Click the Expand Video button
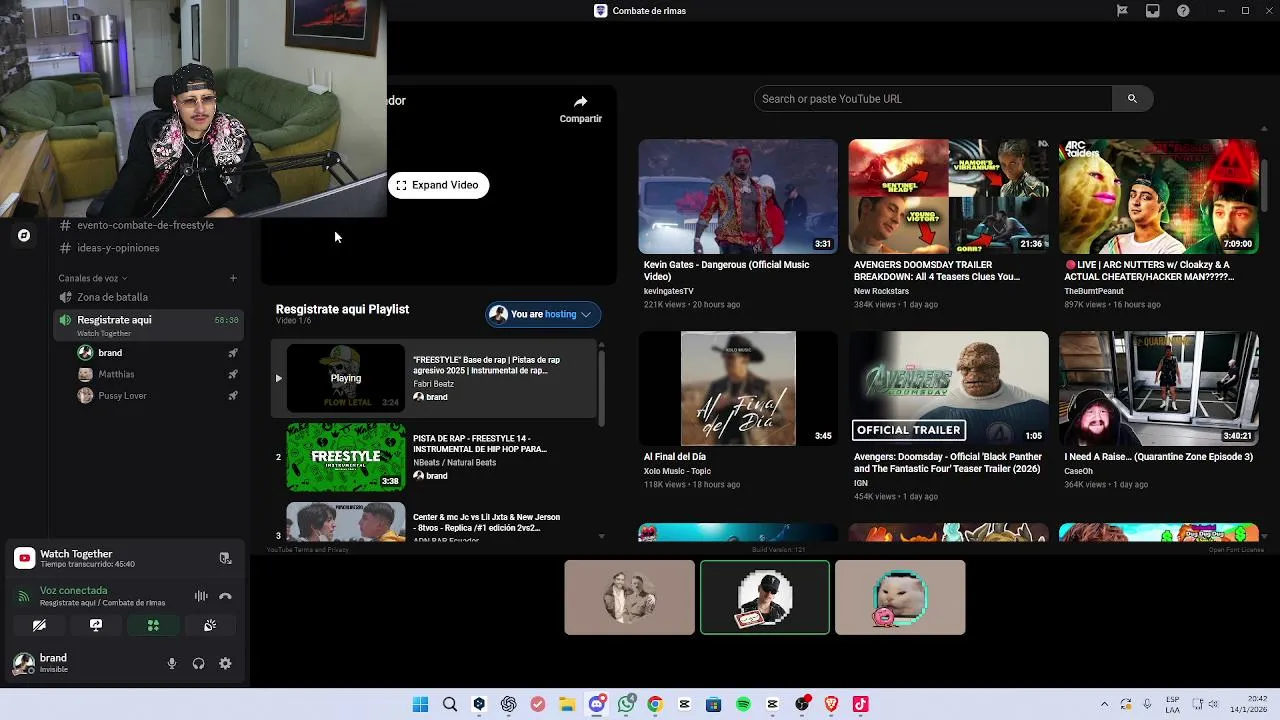The width and height of the screenshot is (1280, 720). coord(438,185)
